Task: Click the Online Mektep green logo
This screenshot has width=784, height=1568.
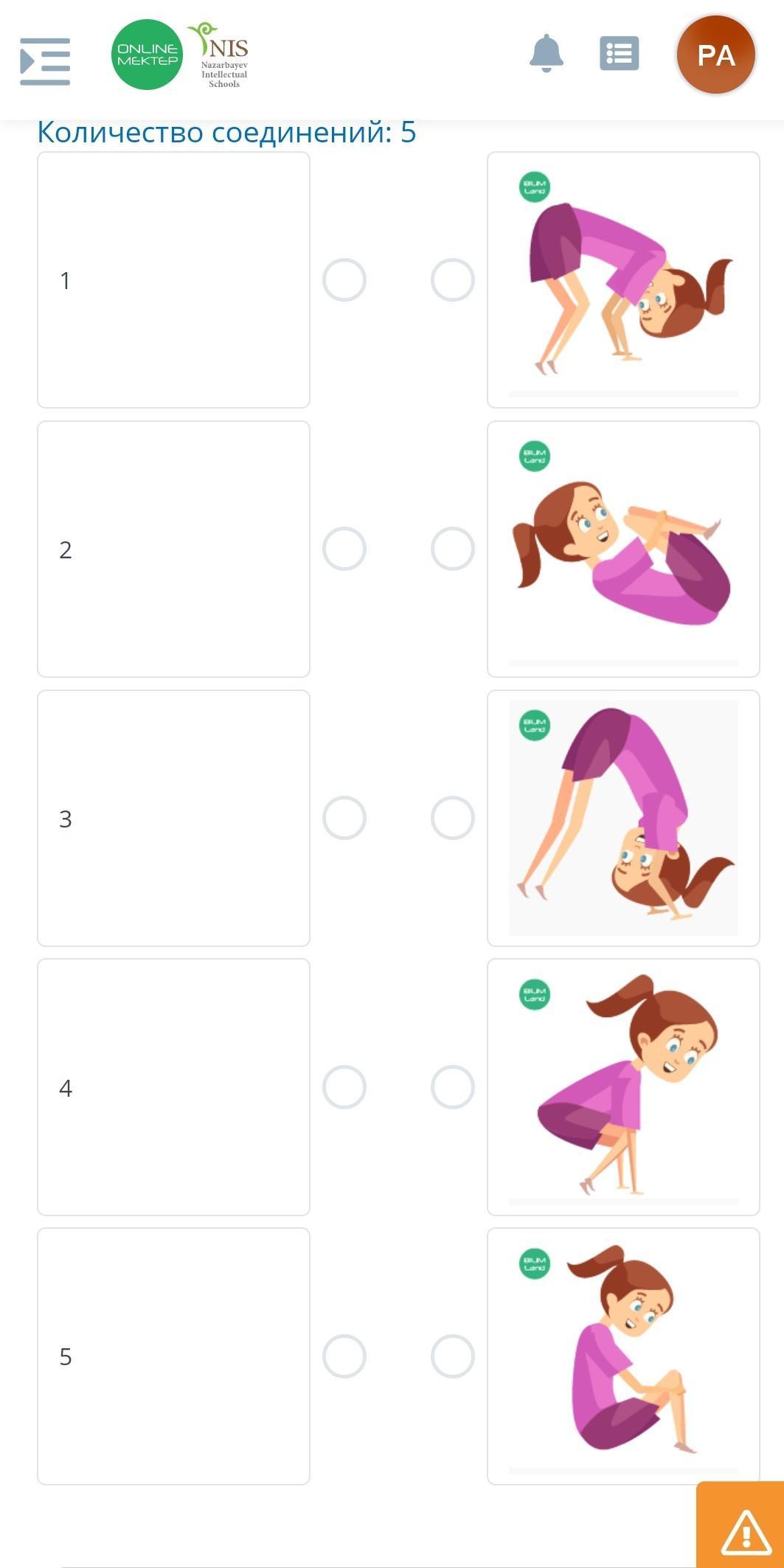Action: (147, 55)
